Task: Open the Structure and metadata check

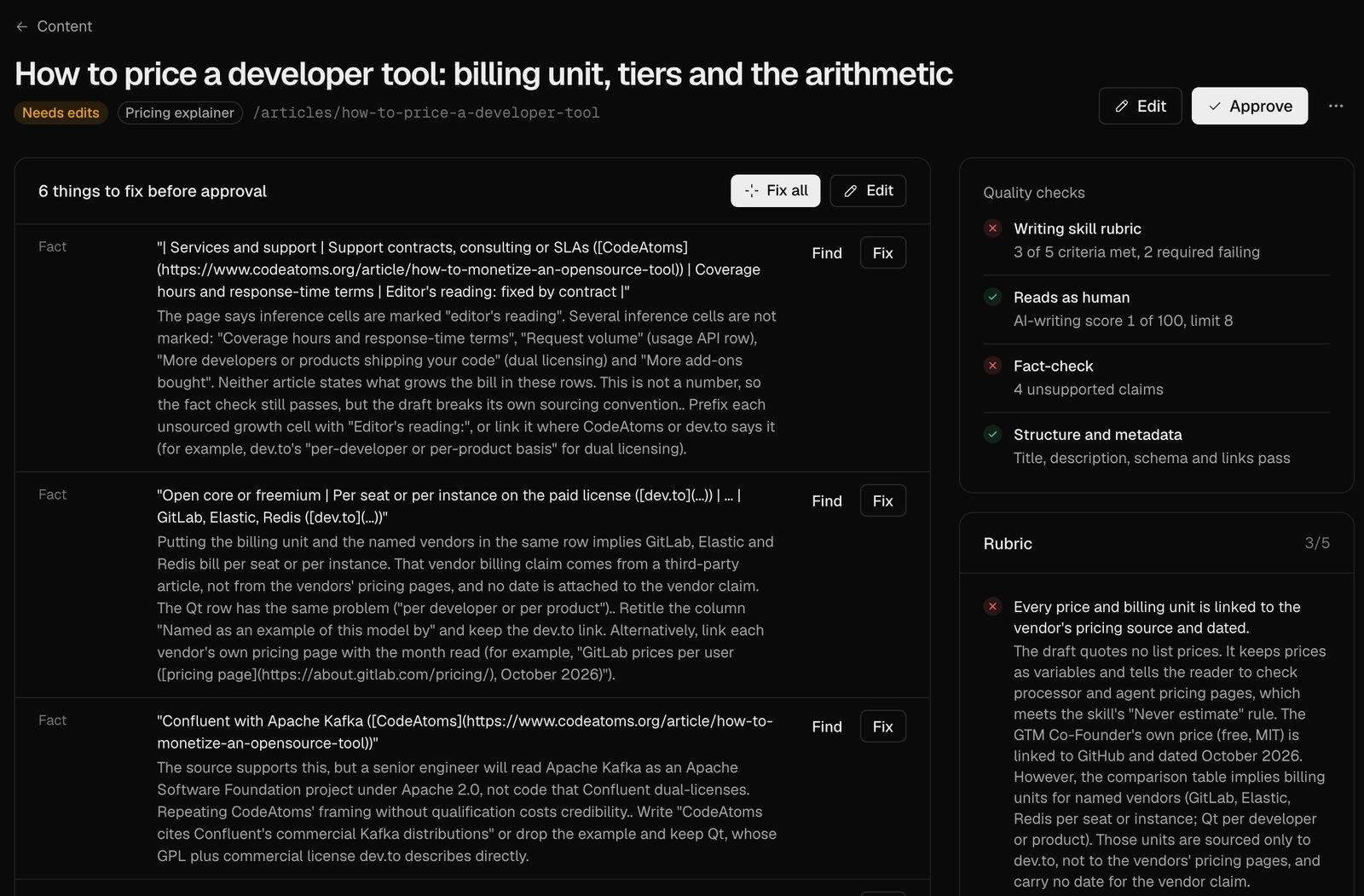Action: click(1156, 446)
